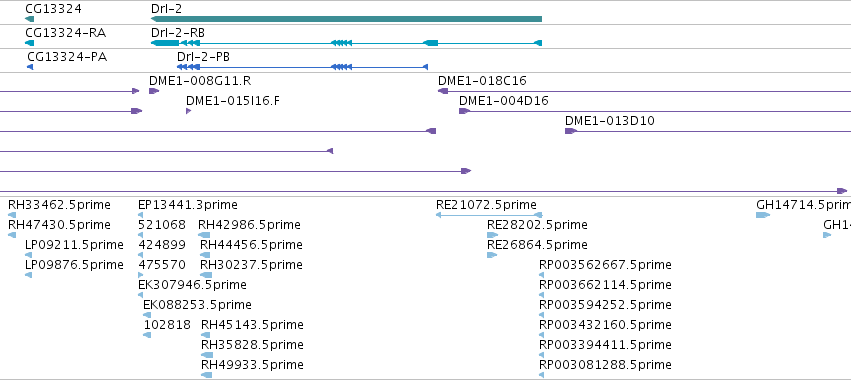Click the LP09211.5prime EST label
851x380 pixels.
point(74,245)
